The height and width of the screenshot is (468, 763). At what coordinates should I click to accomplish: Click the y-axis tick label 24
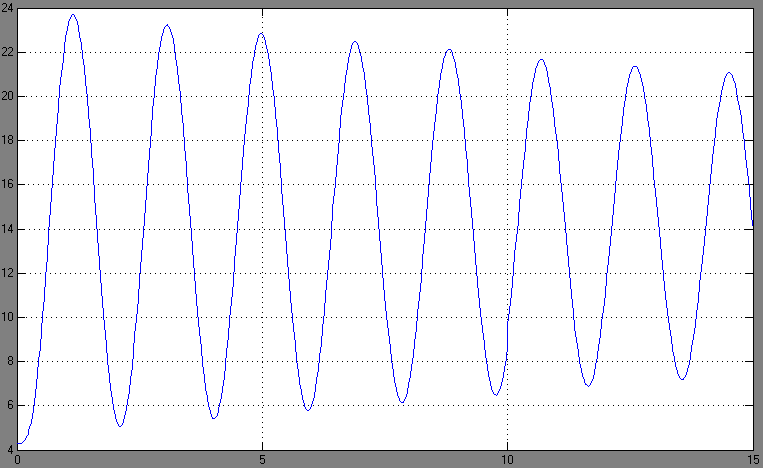click(x=7, y=8)
